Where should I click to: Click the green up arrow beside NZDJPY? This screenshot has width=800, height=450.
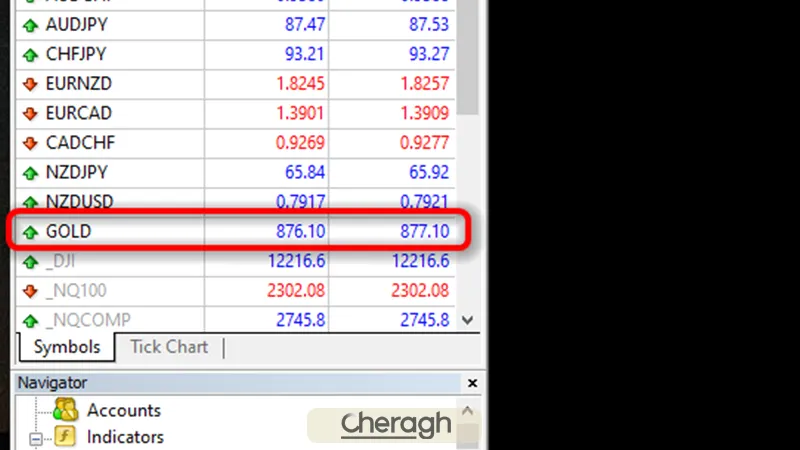click(x=31, y=173)
